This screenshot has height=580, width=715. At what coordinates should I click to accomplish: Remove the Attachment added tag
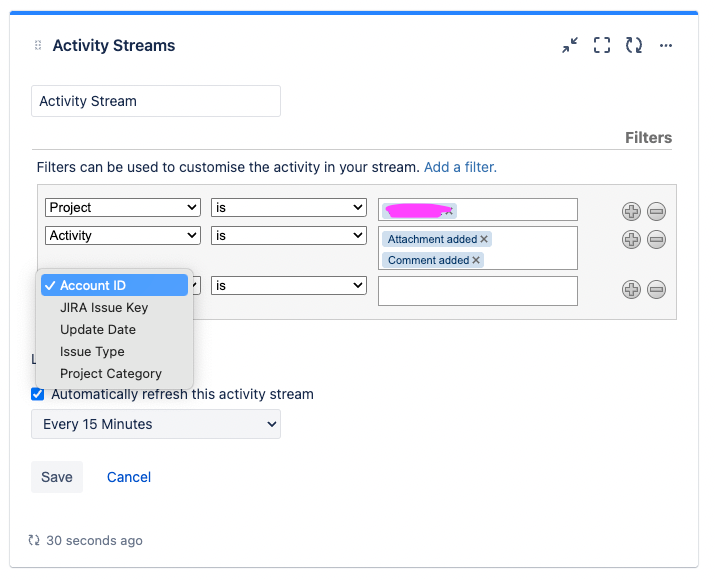[484, 239]
